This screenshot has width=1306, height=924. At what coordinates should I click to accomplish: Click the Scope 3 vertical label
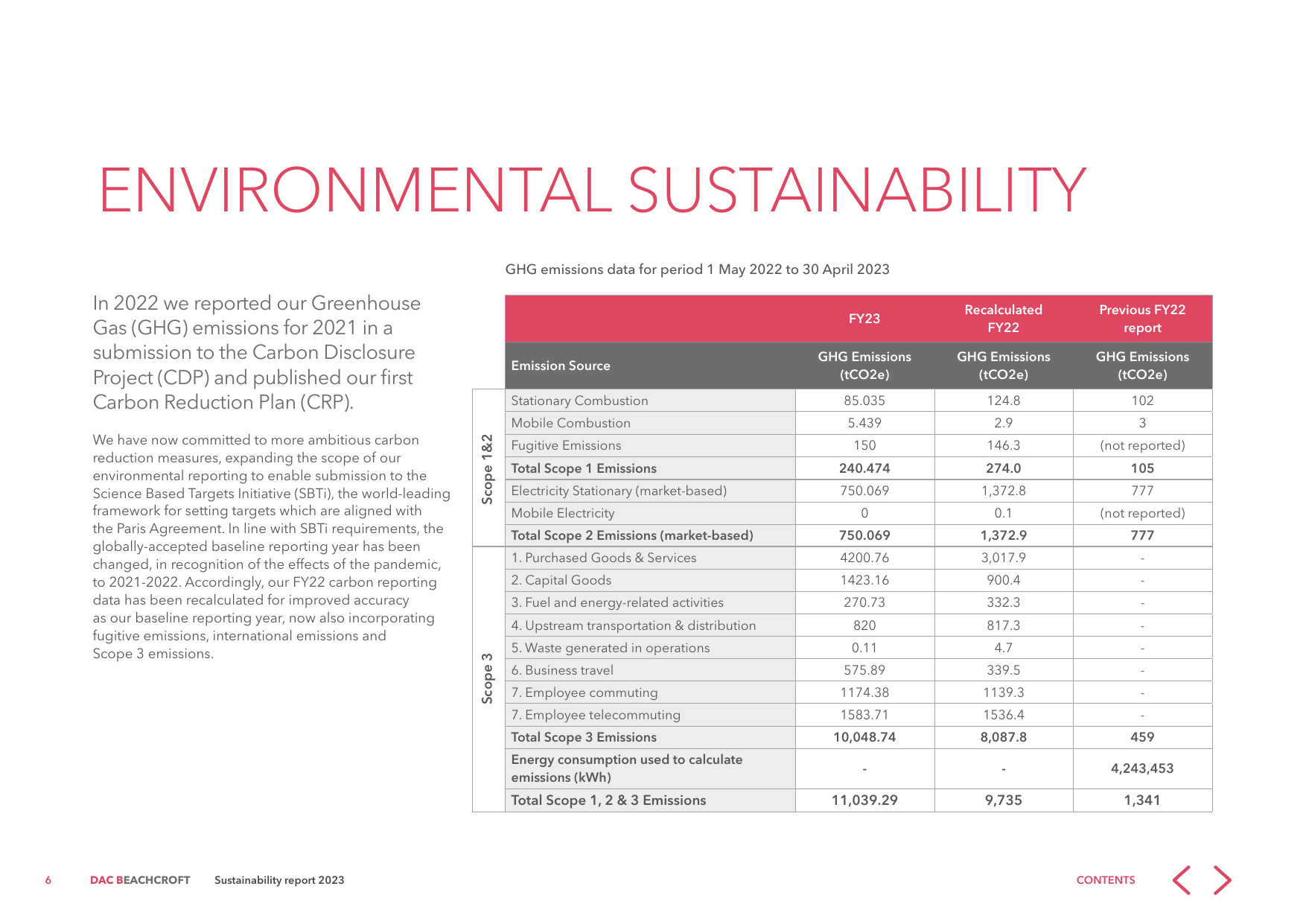[x=488, y=678]
